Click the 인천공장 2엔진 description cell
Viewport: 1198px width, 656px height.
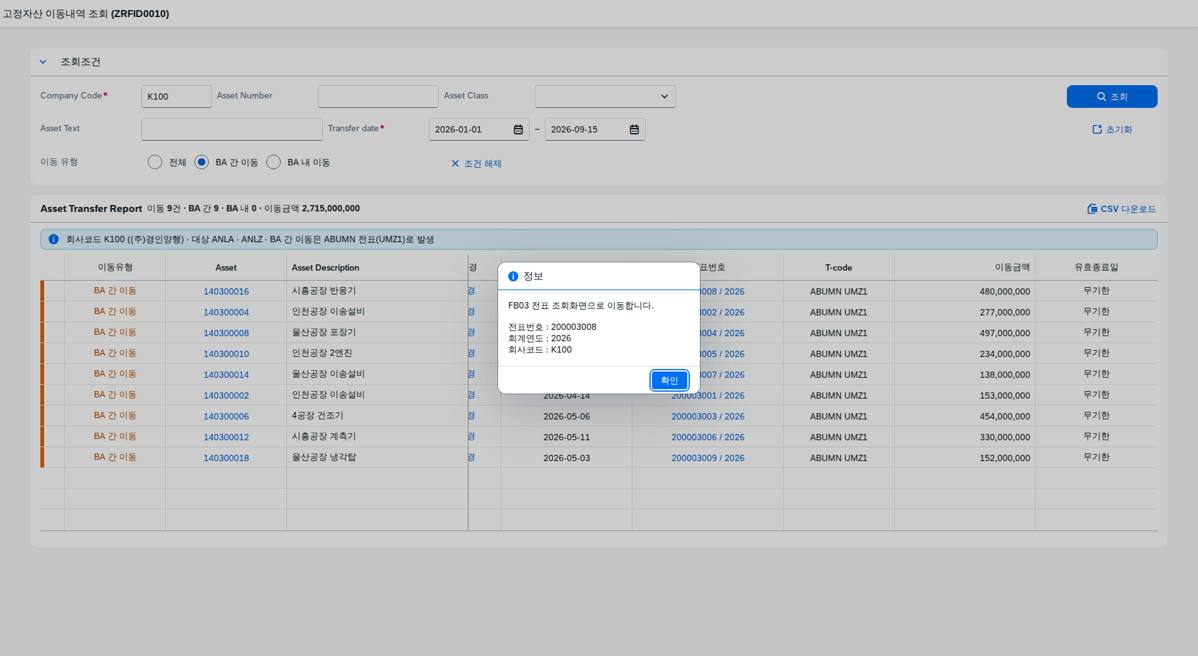pyautogui.click(x=377, y=354)
